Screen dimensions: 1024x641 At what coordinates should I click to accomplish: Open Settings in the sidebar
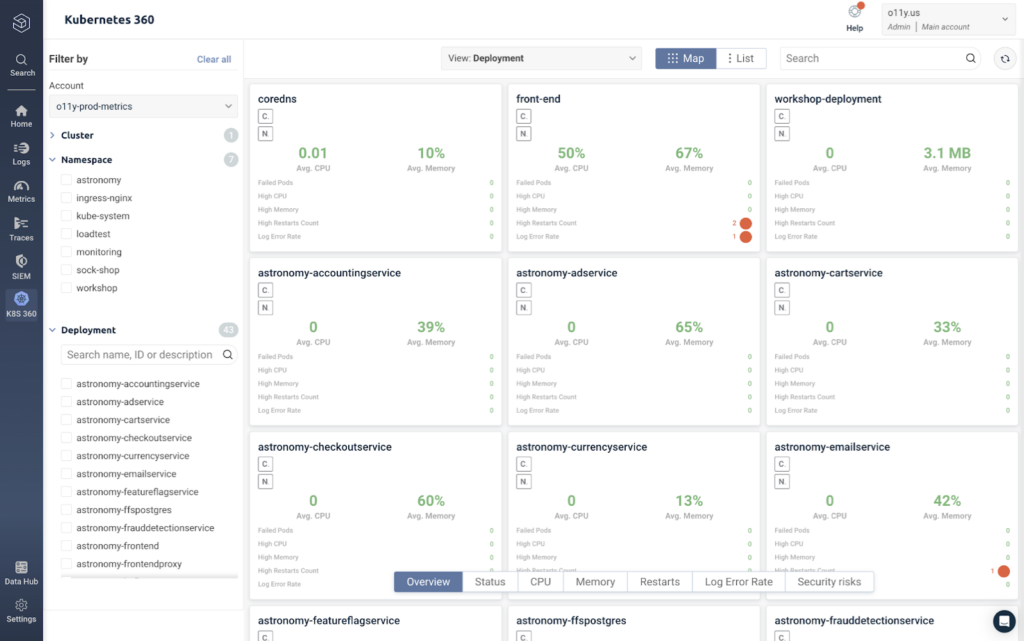[22, 611]
